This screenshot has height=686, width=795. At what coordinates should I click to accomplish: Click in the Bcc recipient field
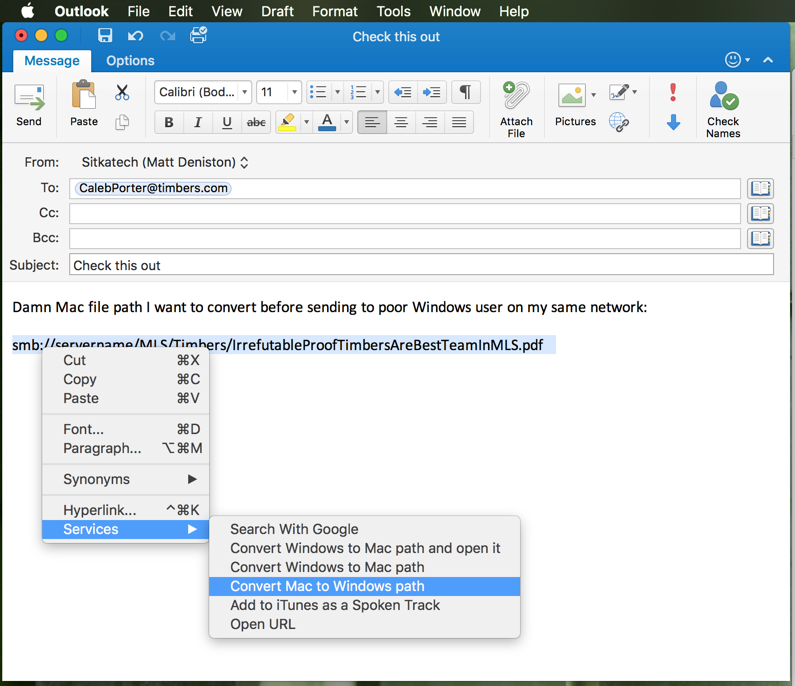pyautogui.click(x=405, y=238)
